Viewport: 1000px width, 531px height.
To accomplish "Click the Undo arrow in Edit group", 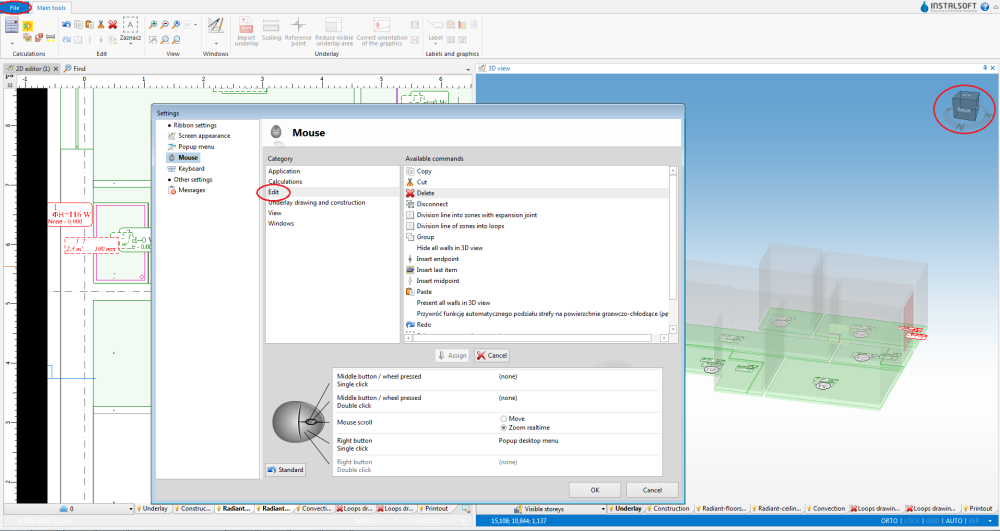I will coord(66,25).
